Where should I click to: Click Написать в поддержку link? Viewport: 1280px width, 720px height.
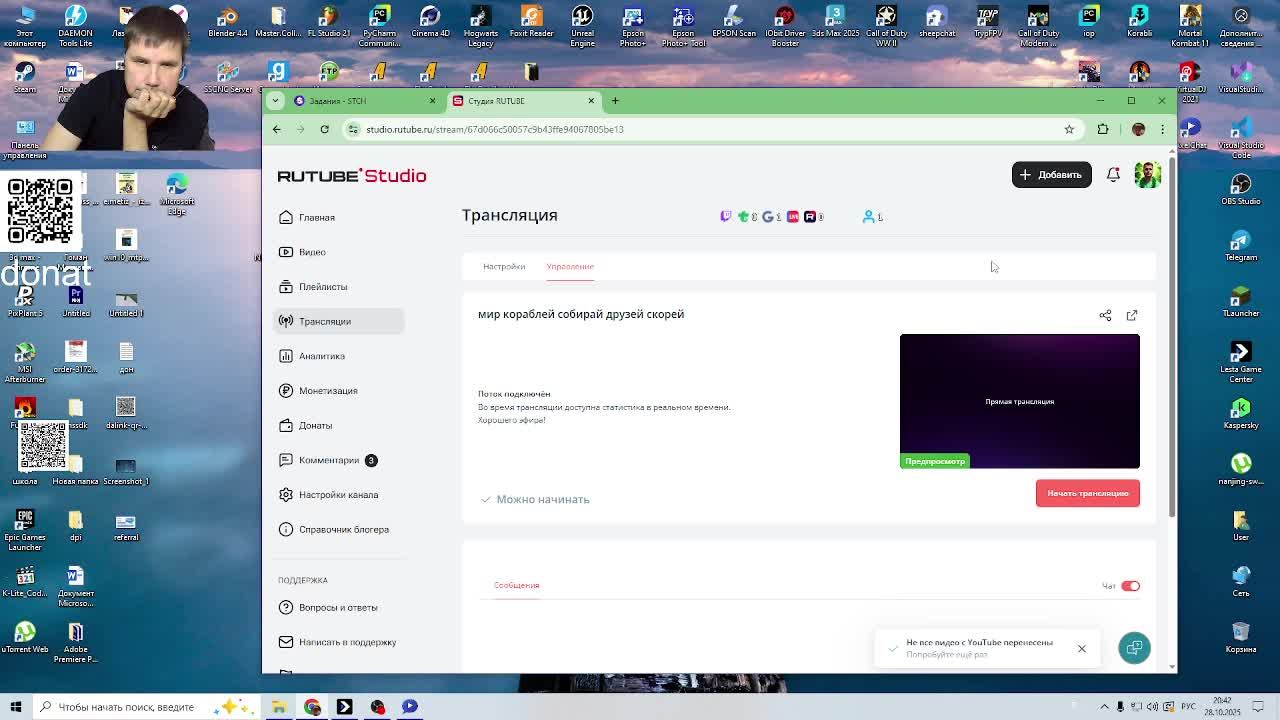[x=338, y=642]
